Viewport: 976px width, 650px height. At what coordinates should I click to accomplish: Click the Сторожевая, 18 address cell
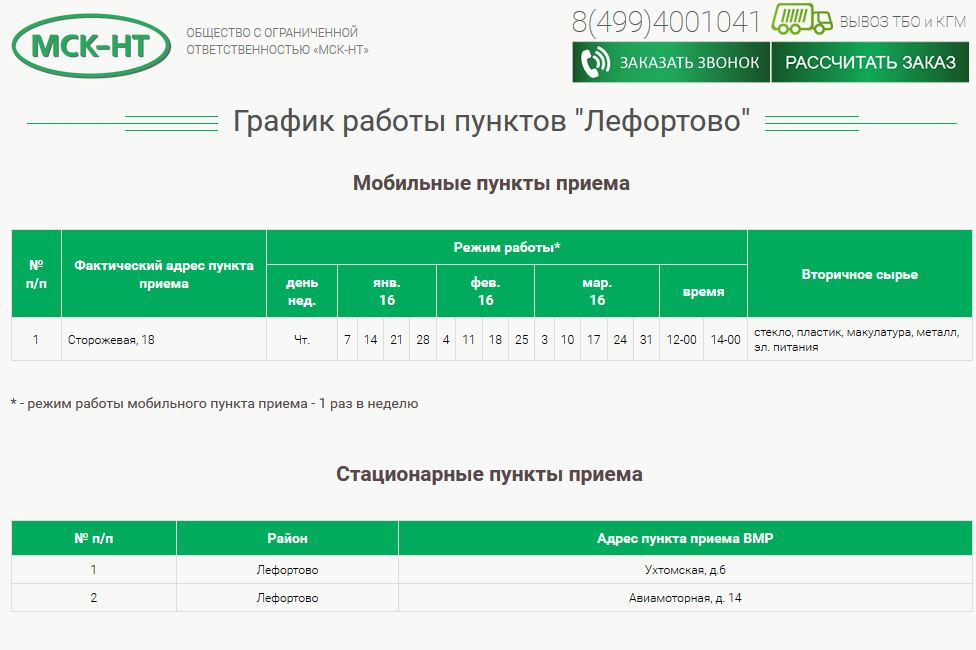point(164,339)
